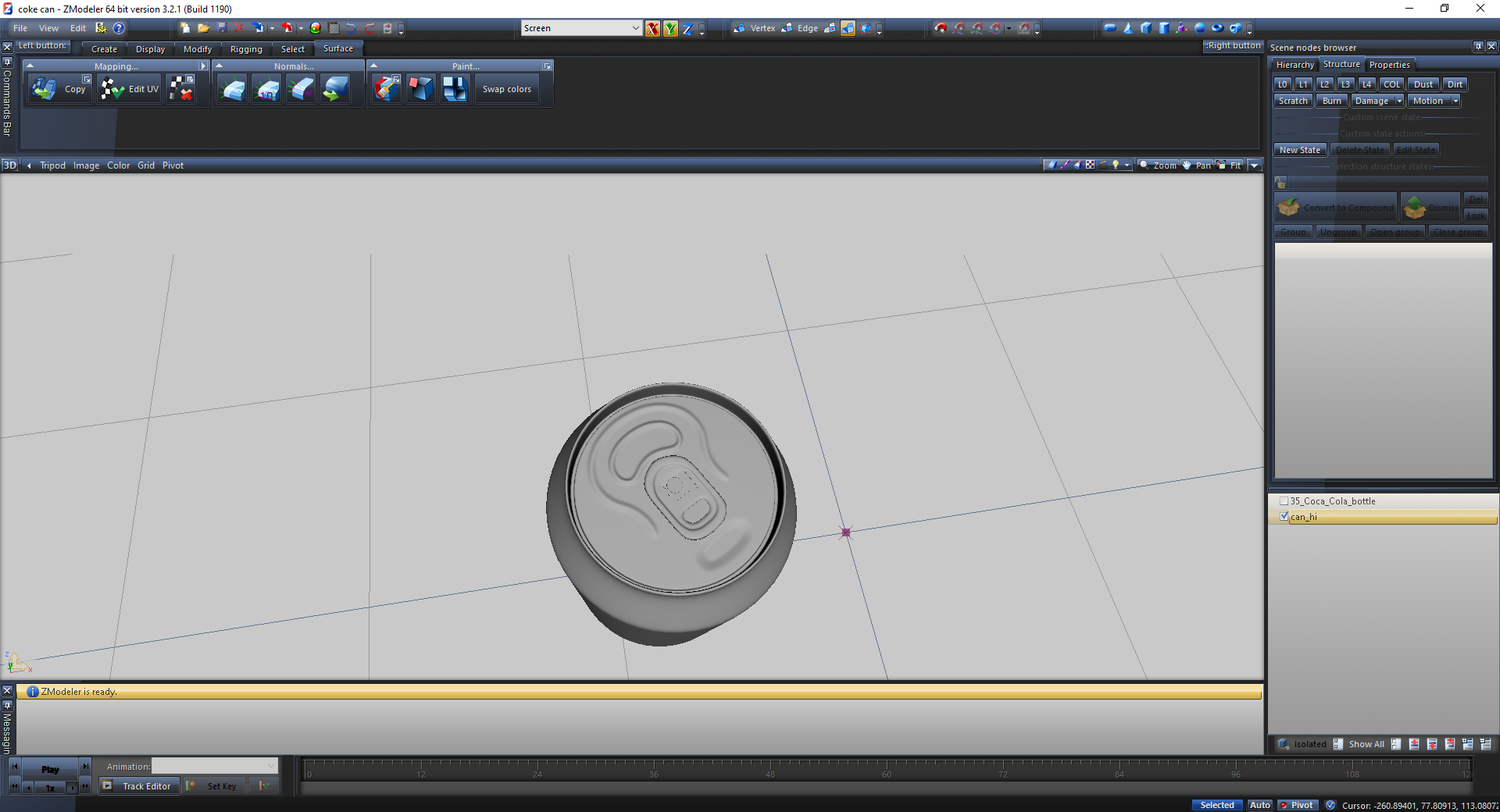The width and height of the screenshot is (1500, 812).
Task: Open the Hierarchy tab
Action: tap(1295, 65)
